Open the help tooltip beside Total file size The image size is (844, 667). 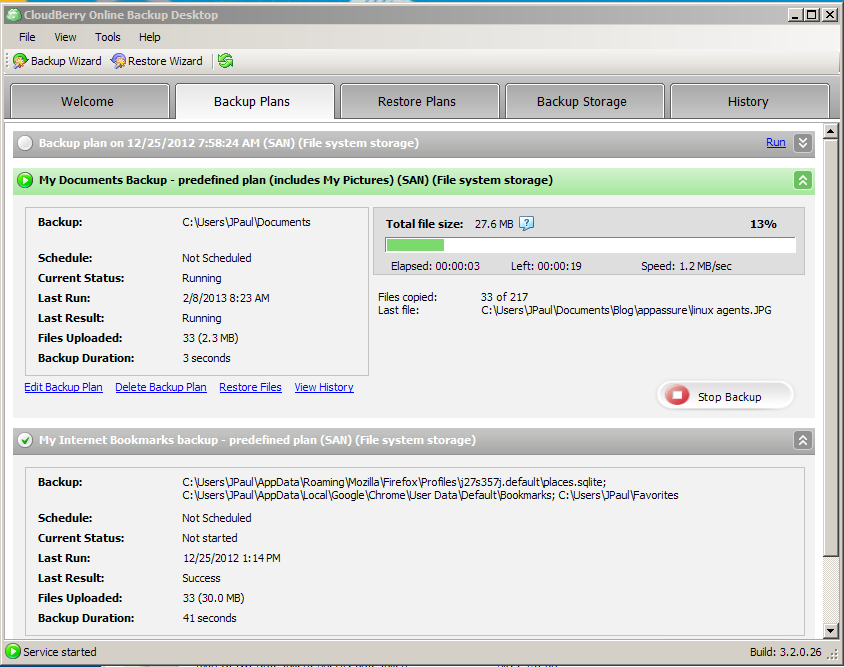(x=526, y=223)
